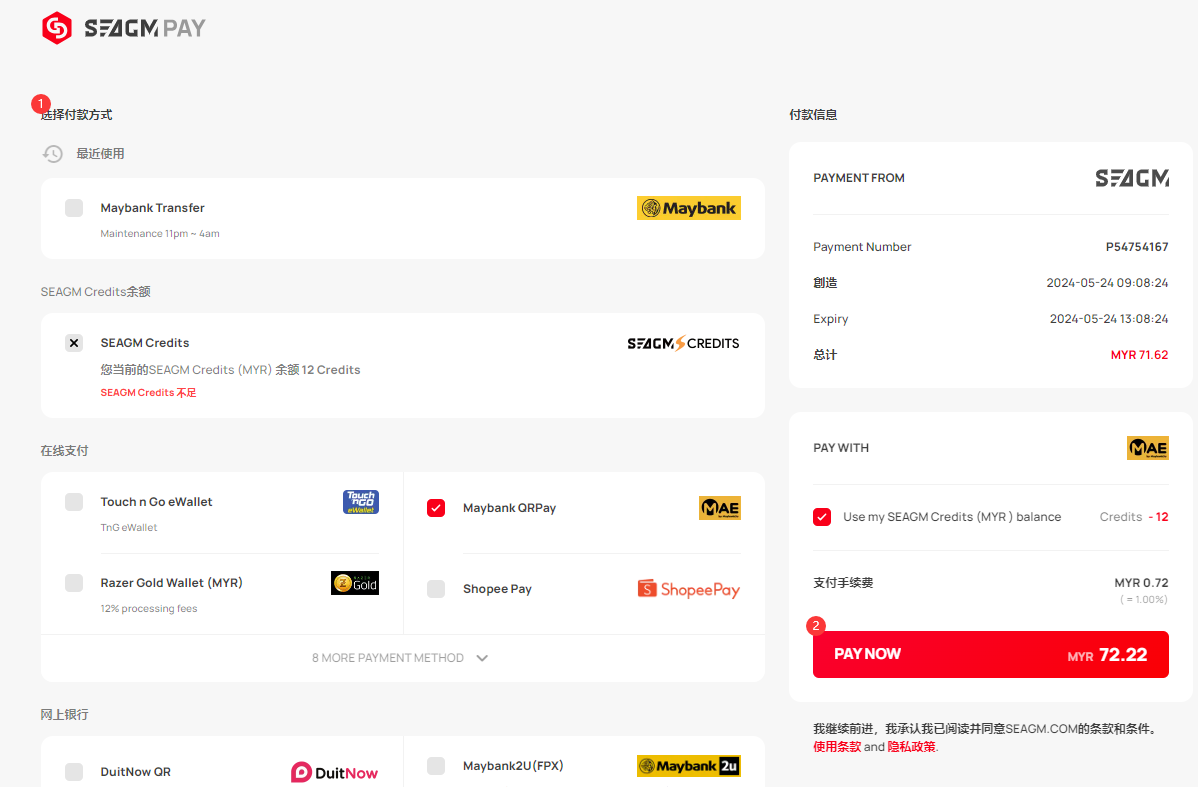The width and height of the screenshot is (1198, 787).
Task: Click the DuitNow logo
Action: click(335, 772)
